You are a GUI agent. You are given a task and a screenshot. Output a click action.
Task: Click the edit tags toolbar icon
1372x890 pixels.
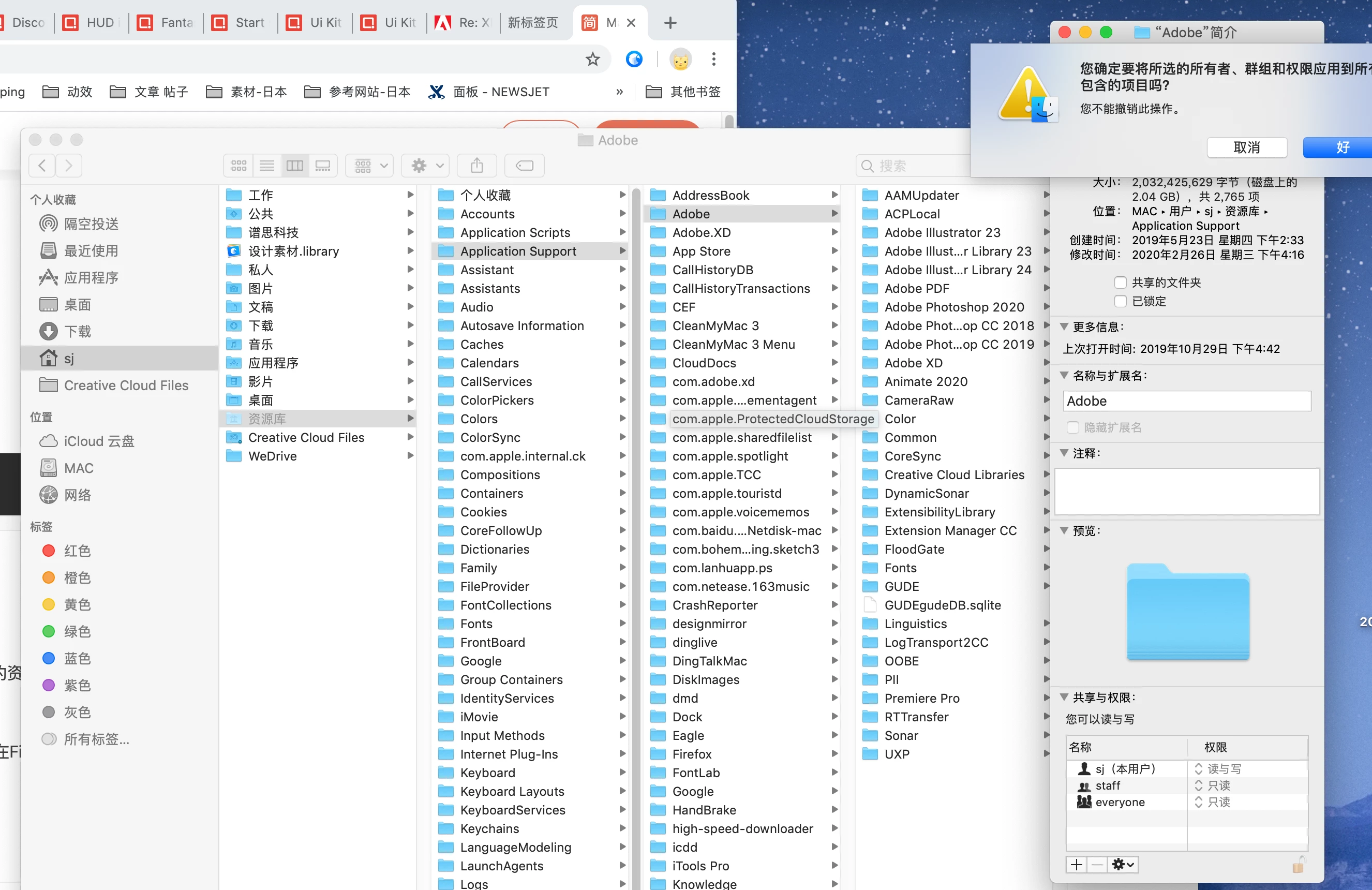coord(524,166)
